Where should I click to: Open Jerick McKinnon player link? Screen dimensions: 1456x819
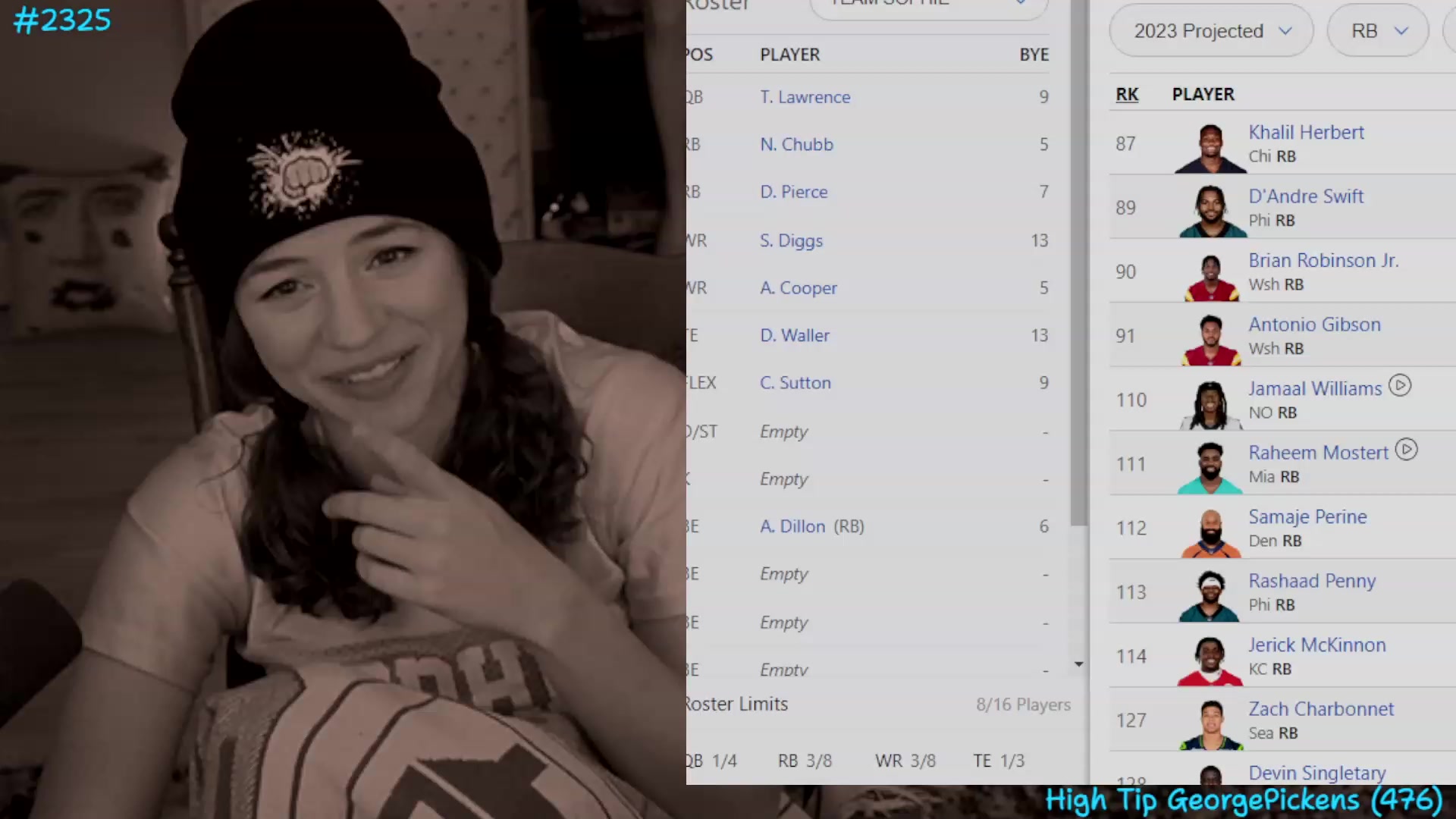click(x=1317, y=645)
